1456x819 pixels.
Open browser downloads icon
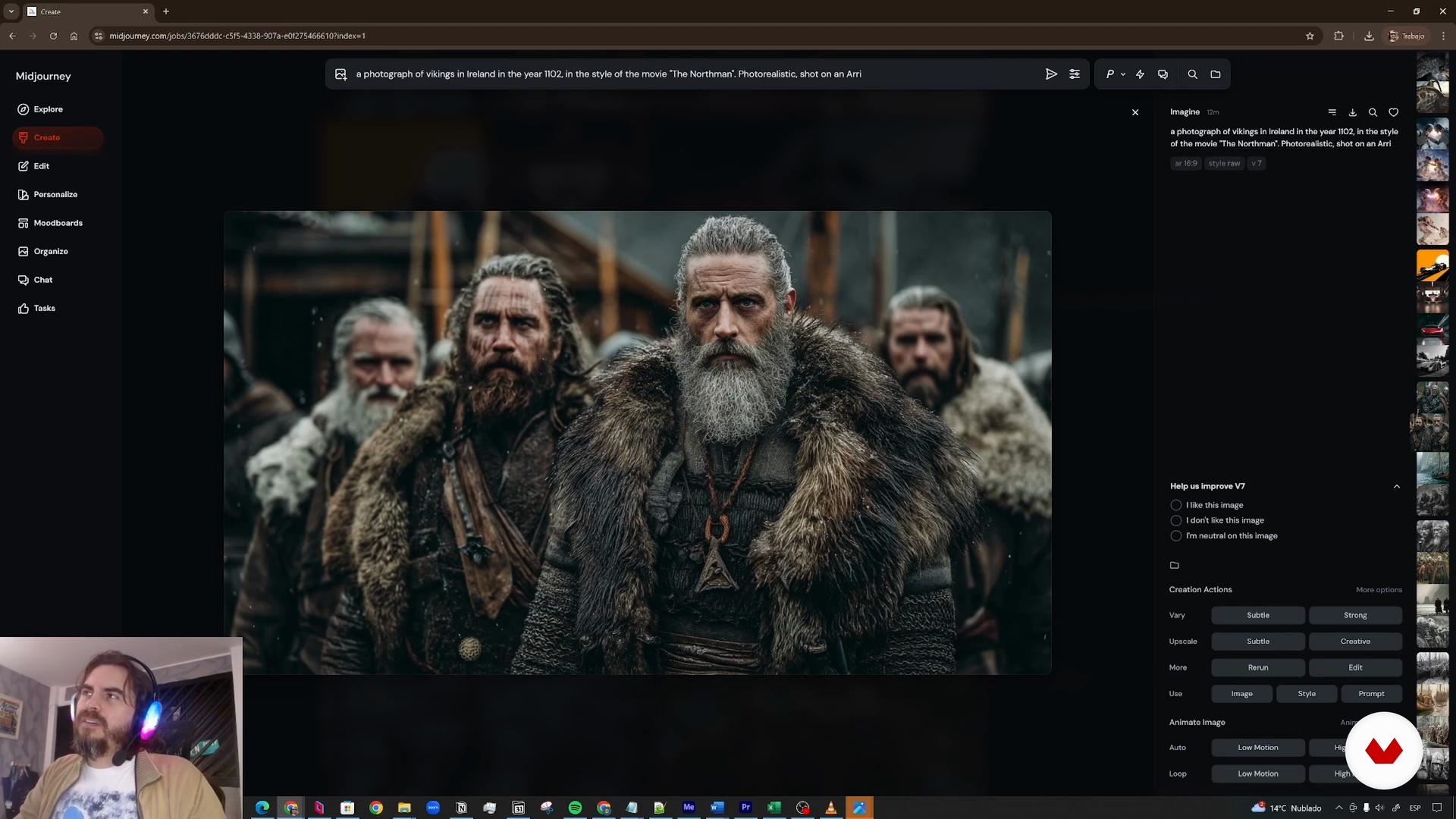point(1369,36)
